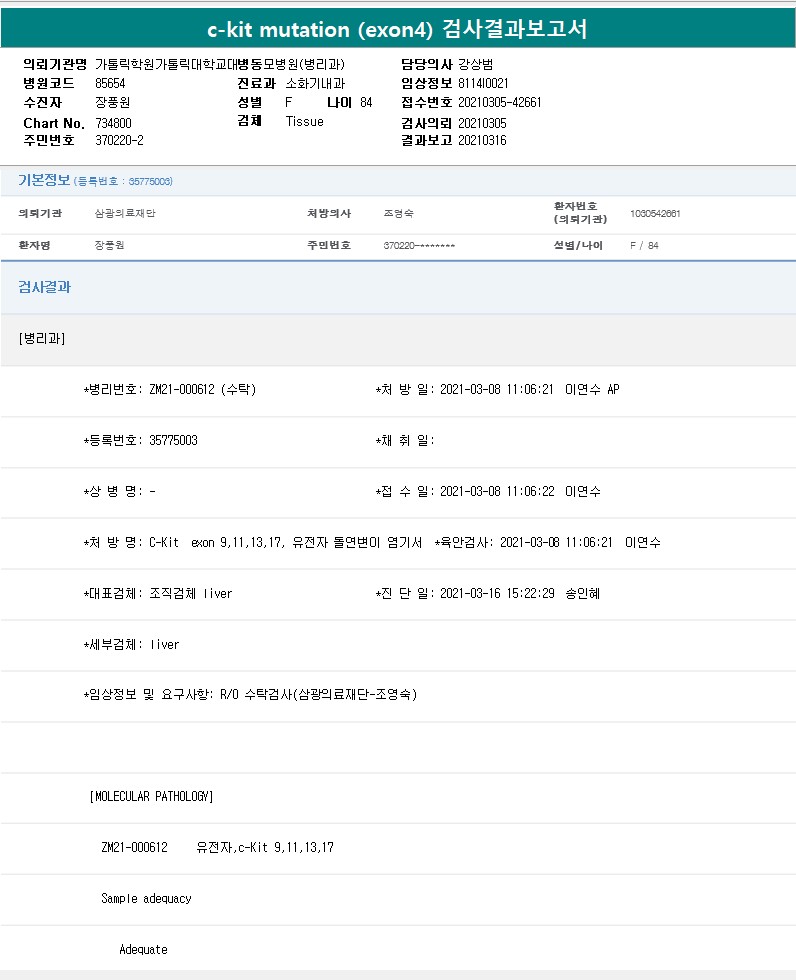Image resolution: width=796 pixels, height=980 pixels.
Task: Click the Adequate result text
Action: [143, 949]
